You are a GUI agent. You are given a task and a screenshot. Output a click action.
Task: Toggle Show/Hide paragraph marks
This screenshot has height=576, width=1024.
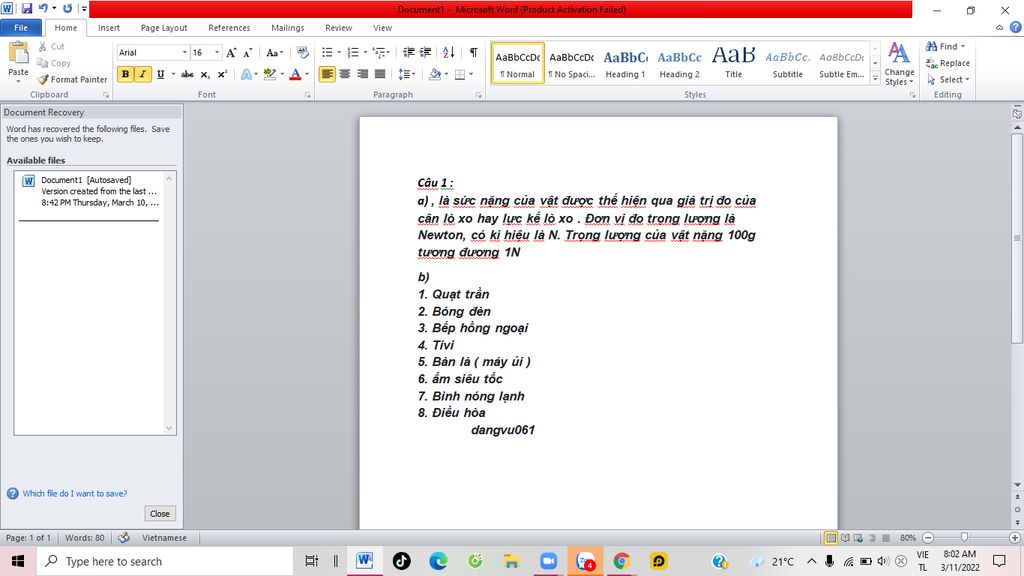point(473,52)
